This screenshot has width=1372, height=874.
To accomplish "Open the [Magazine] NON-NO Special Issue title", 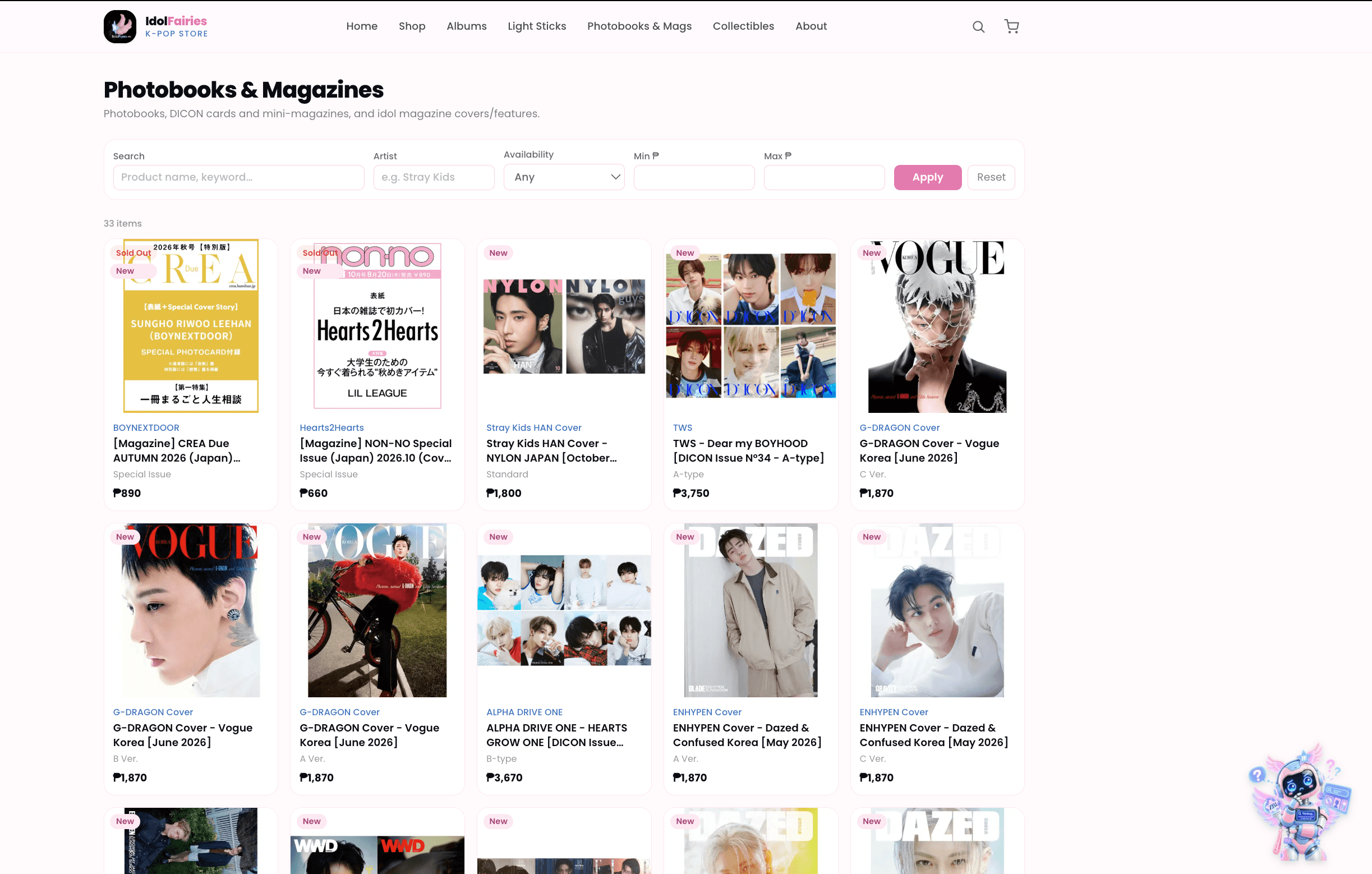I will pos(375,450).
